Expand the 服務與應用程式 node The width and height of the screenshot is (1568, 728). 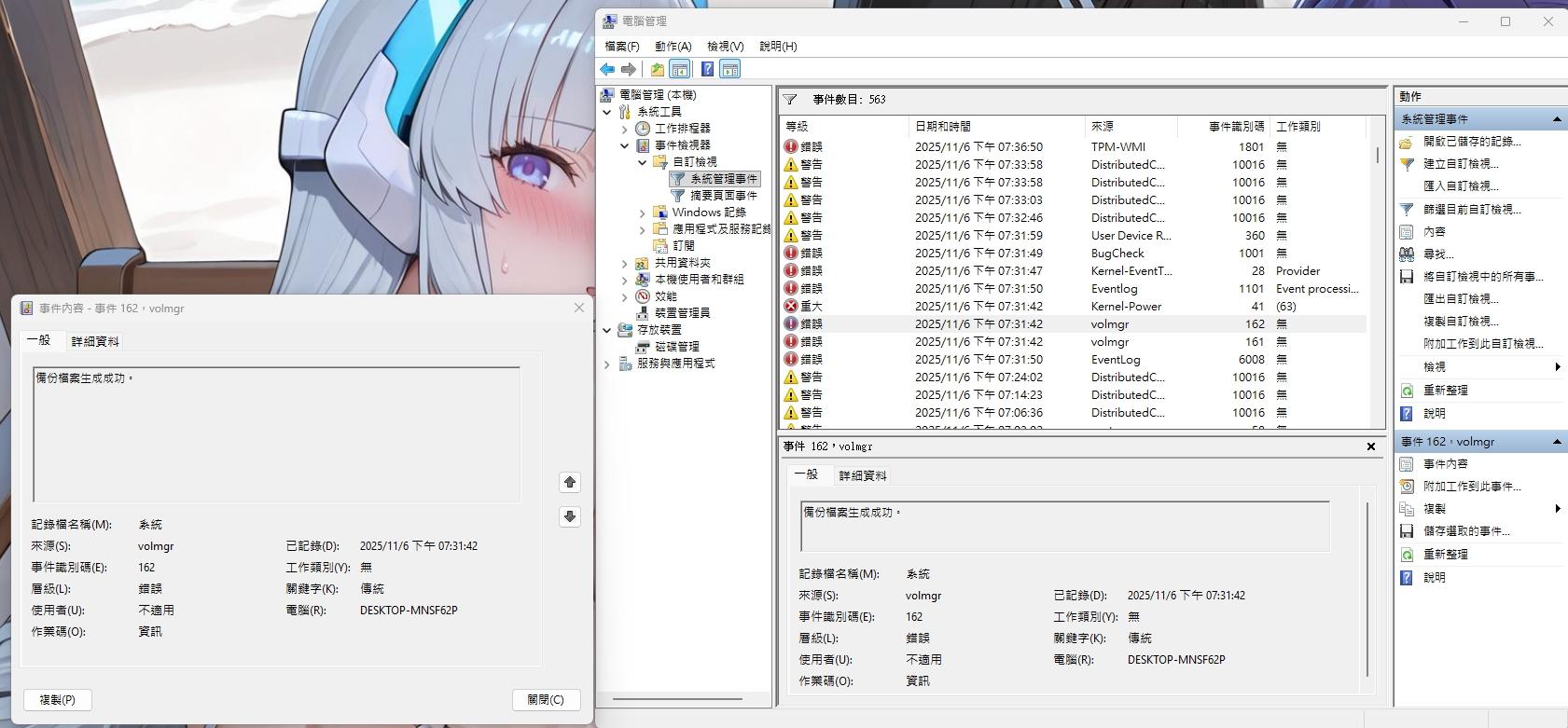[607, 364]
